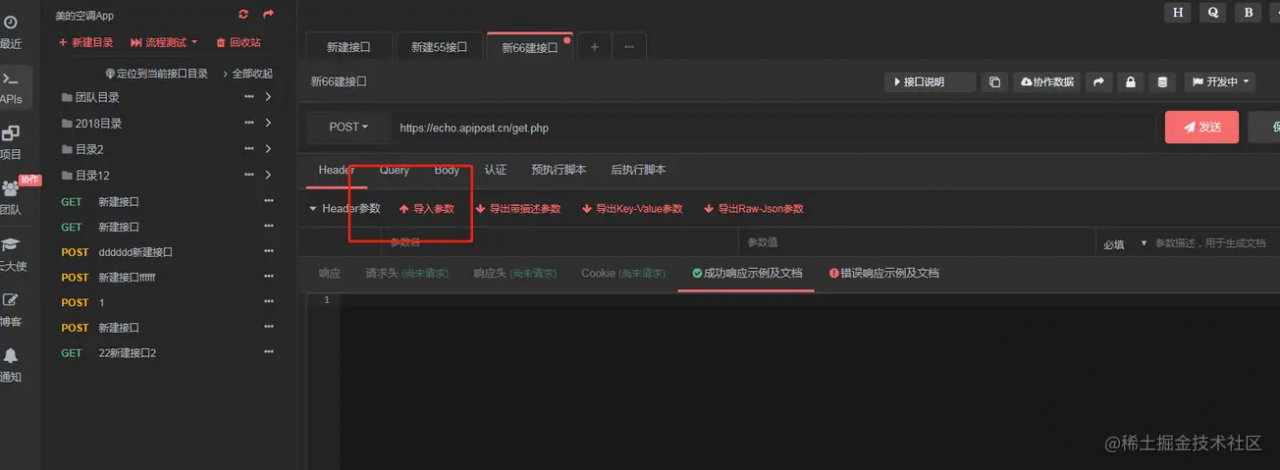Open the database icon in the toolbar
The image size is (1280, 470).
point(1161,82)
